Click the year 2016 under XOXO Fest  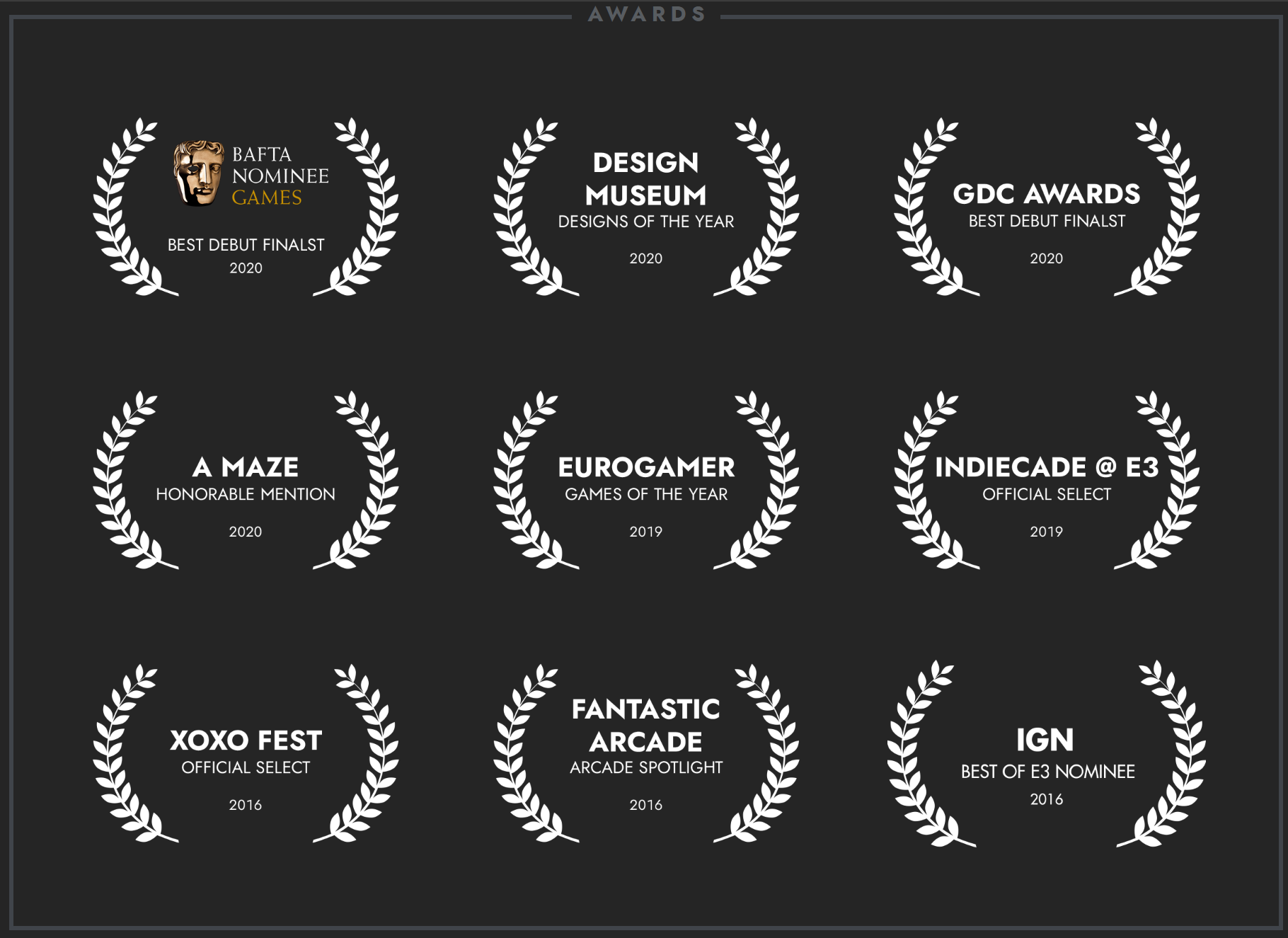[246, 805]
